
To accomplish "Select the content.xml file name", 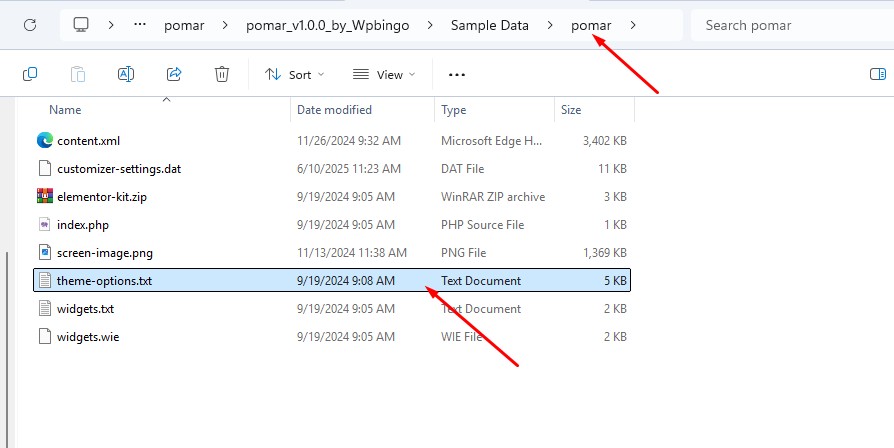I will (88, 141).
